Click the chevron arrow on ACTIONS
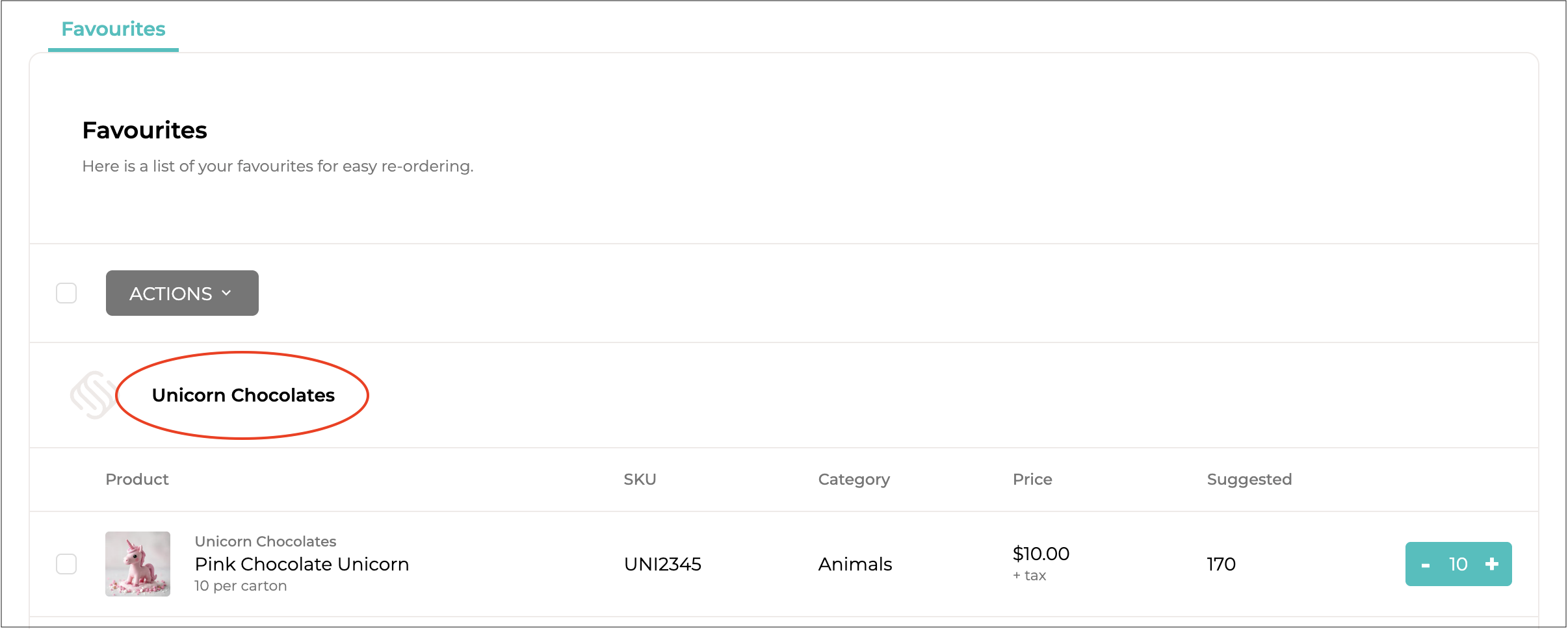This screenshot has height=629, width=1568. [x=227, y=293]
